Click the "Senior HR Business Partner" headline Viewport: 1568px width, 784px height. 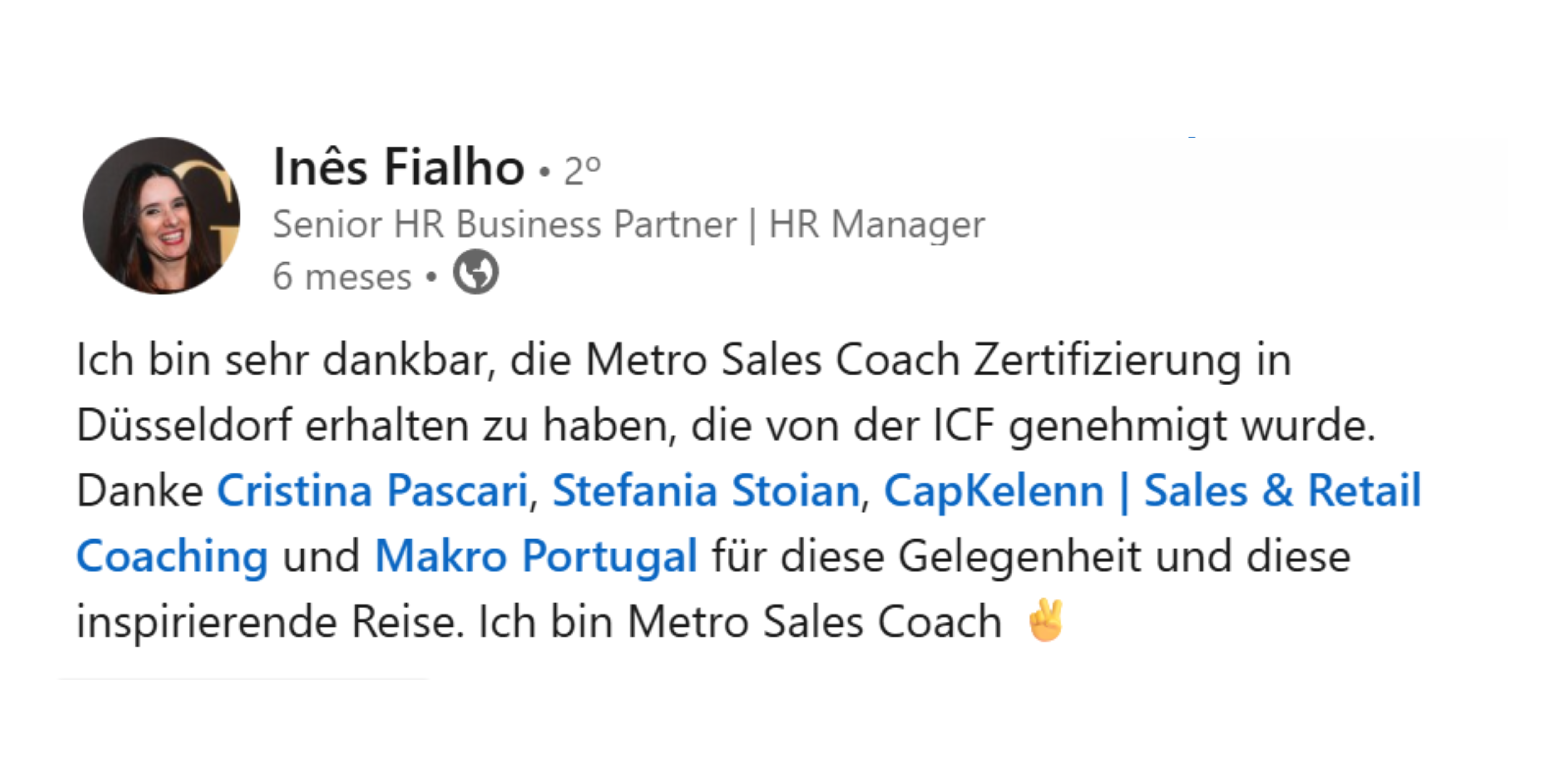505,225
